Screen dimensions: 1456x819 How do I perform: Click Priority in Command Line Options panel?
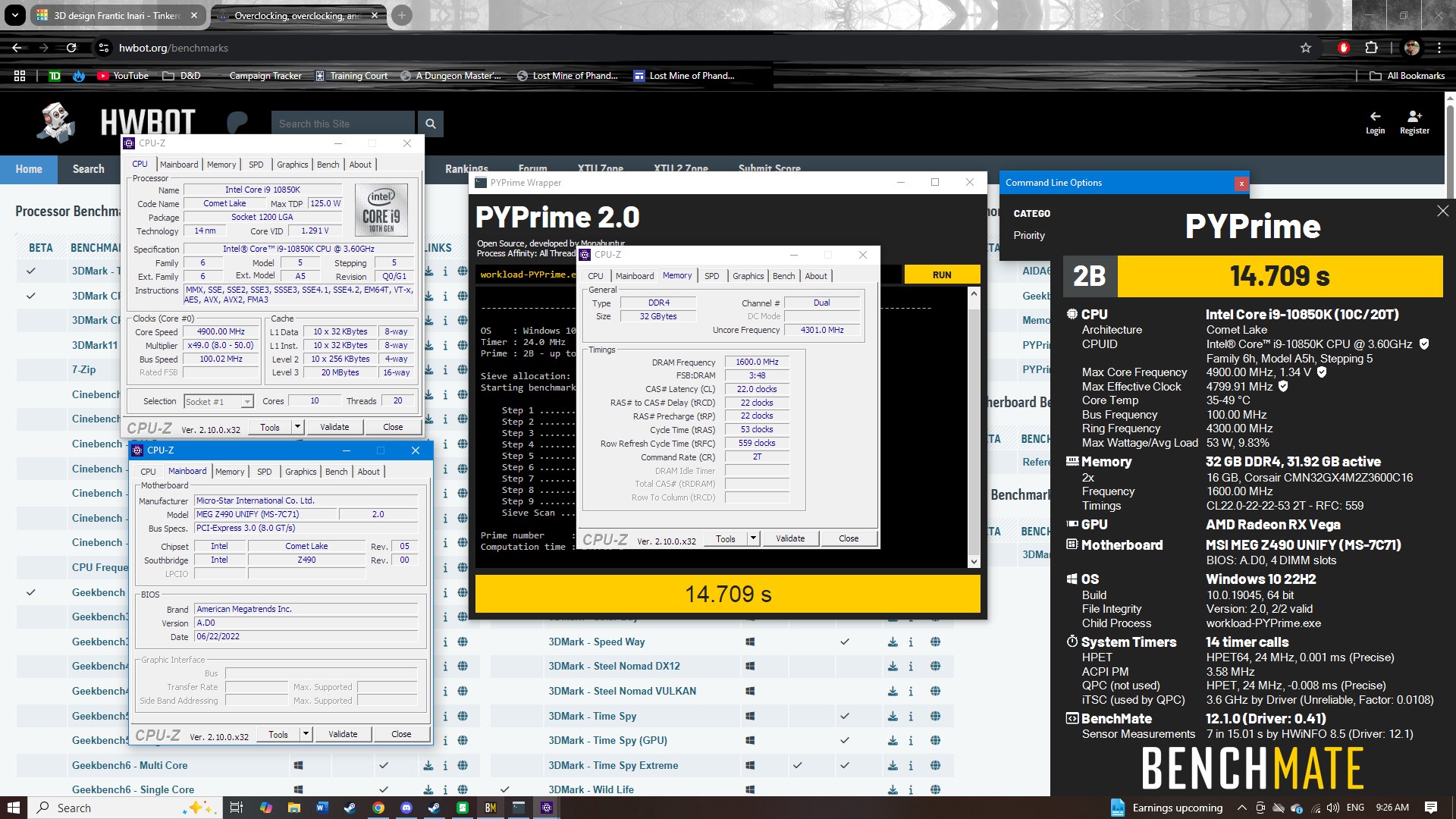1028,235
